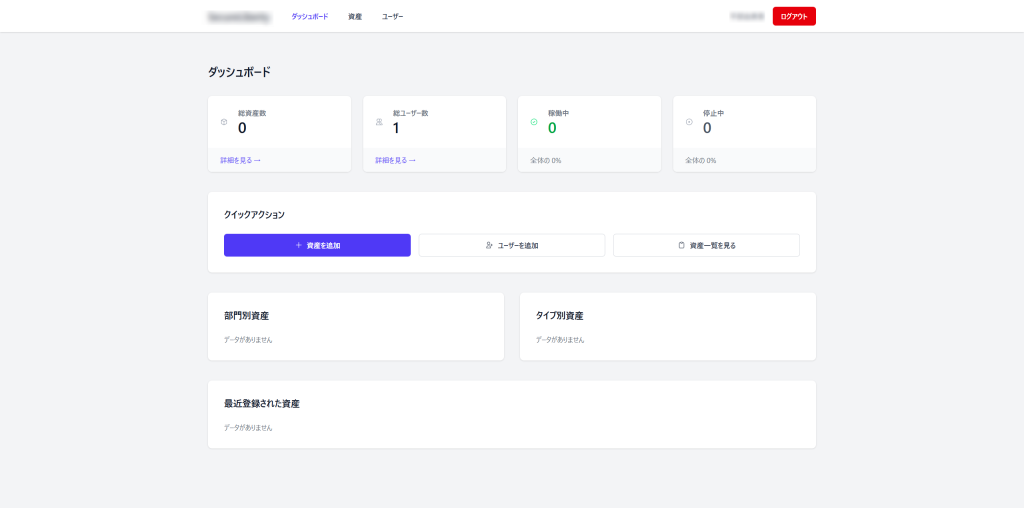The image size is (1024, 508).
Task: Click the plus icon in 資産を追加
Action: point(298,245)
